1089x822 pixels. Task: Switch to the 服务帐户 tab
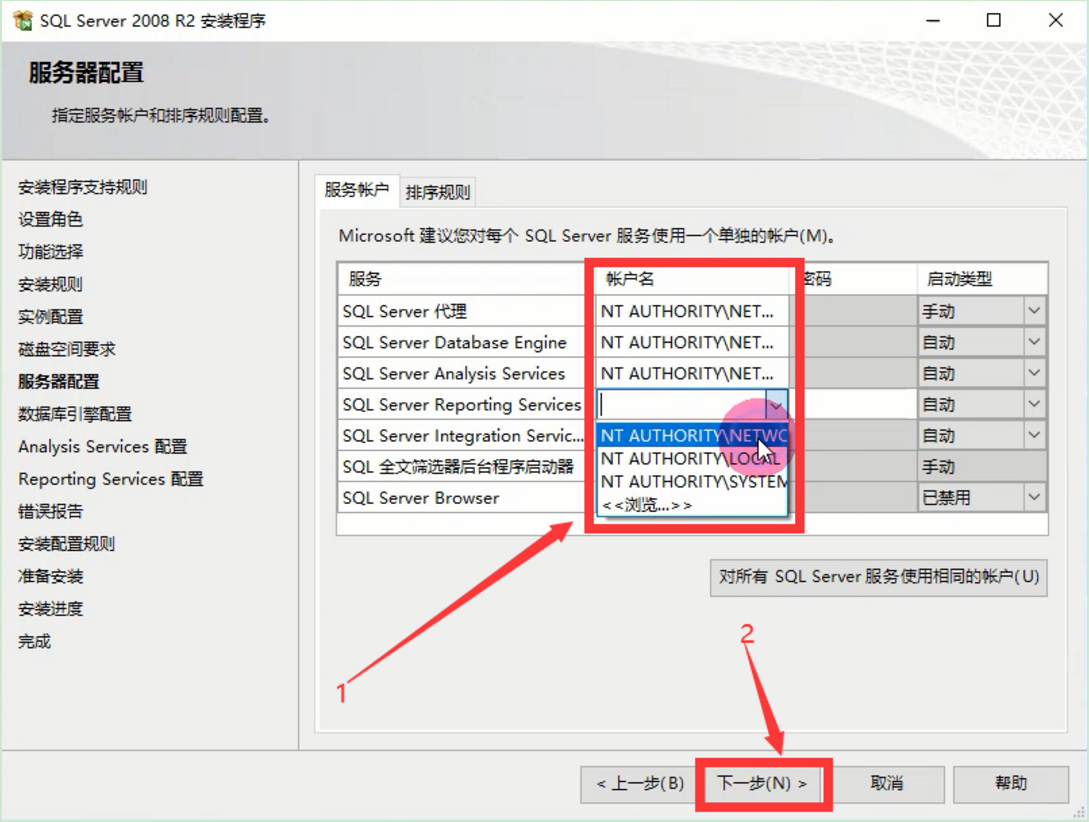(357, 190)
